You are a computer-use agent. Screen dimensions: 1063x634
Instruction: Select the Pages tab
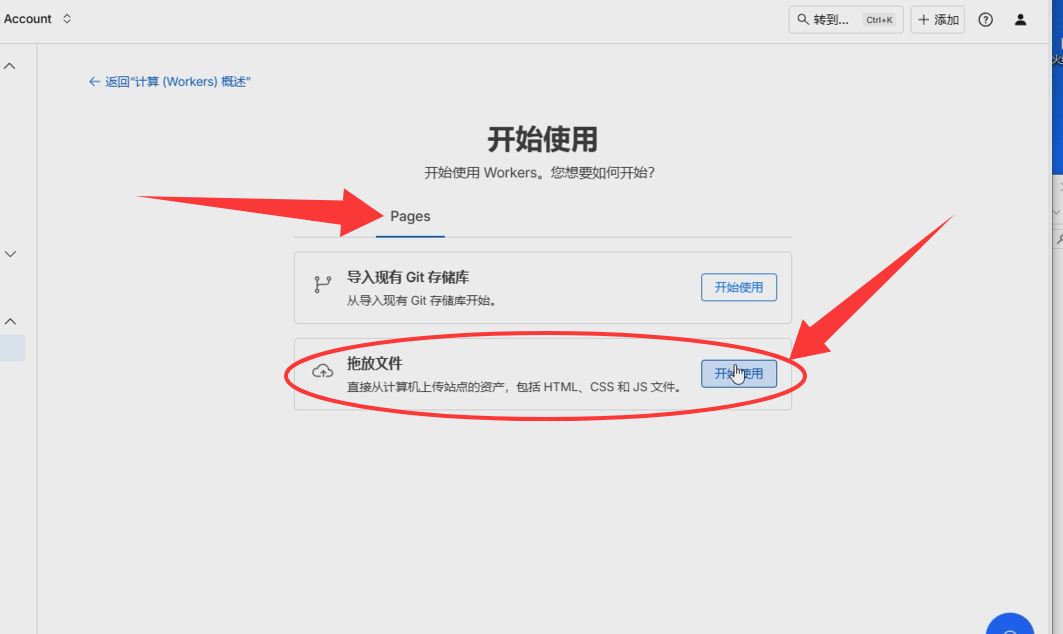410,216
